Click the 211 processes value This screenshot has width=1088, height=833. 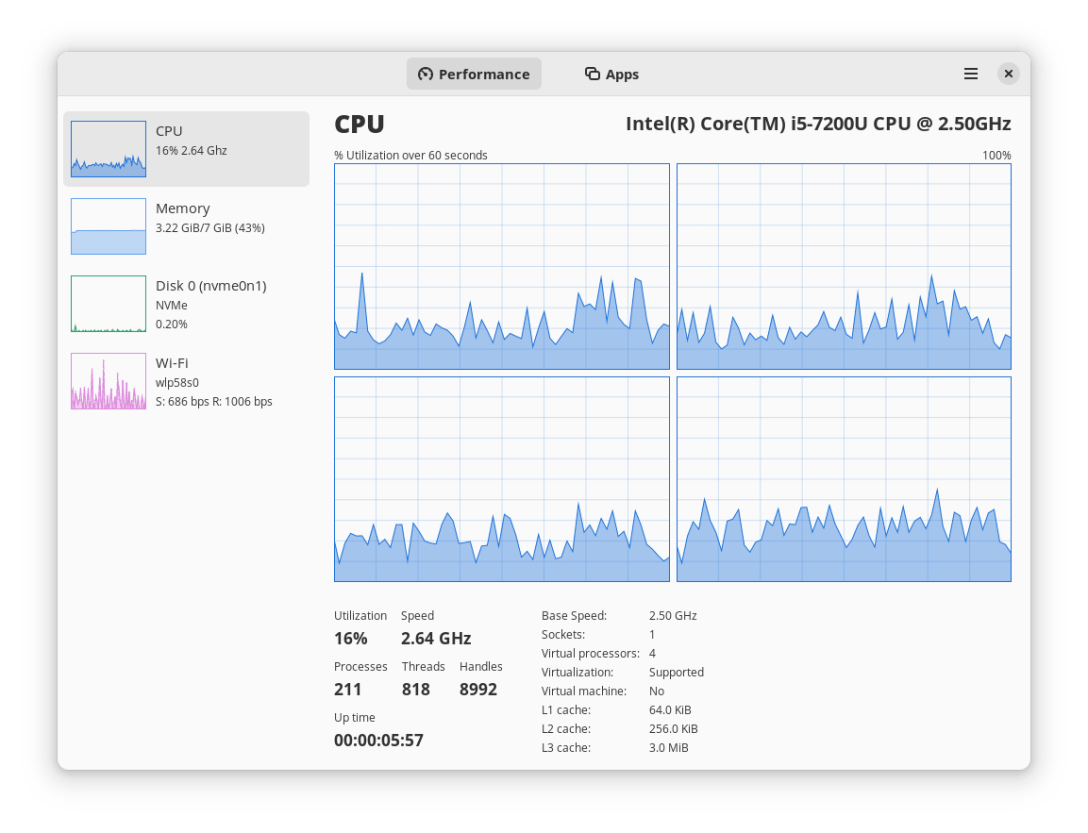(x=348, y=689)
